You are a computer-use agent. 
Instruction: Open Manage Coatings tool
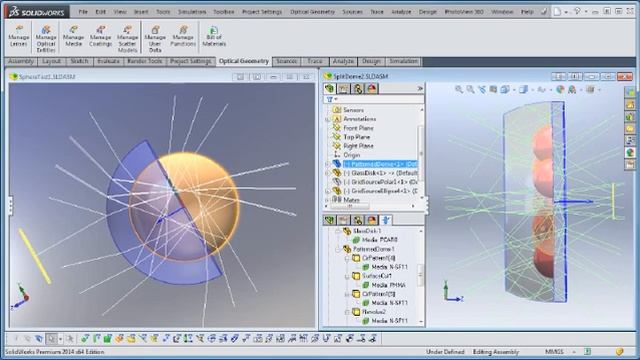(x=100, y=36)
